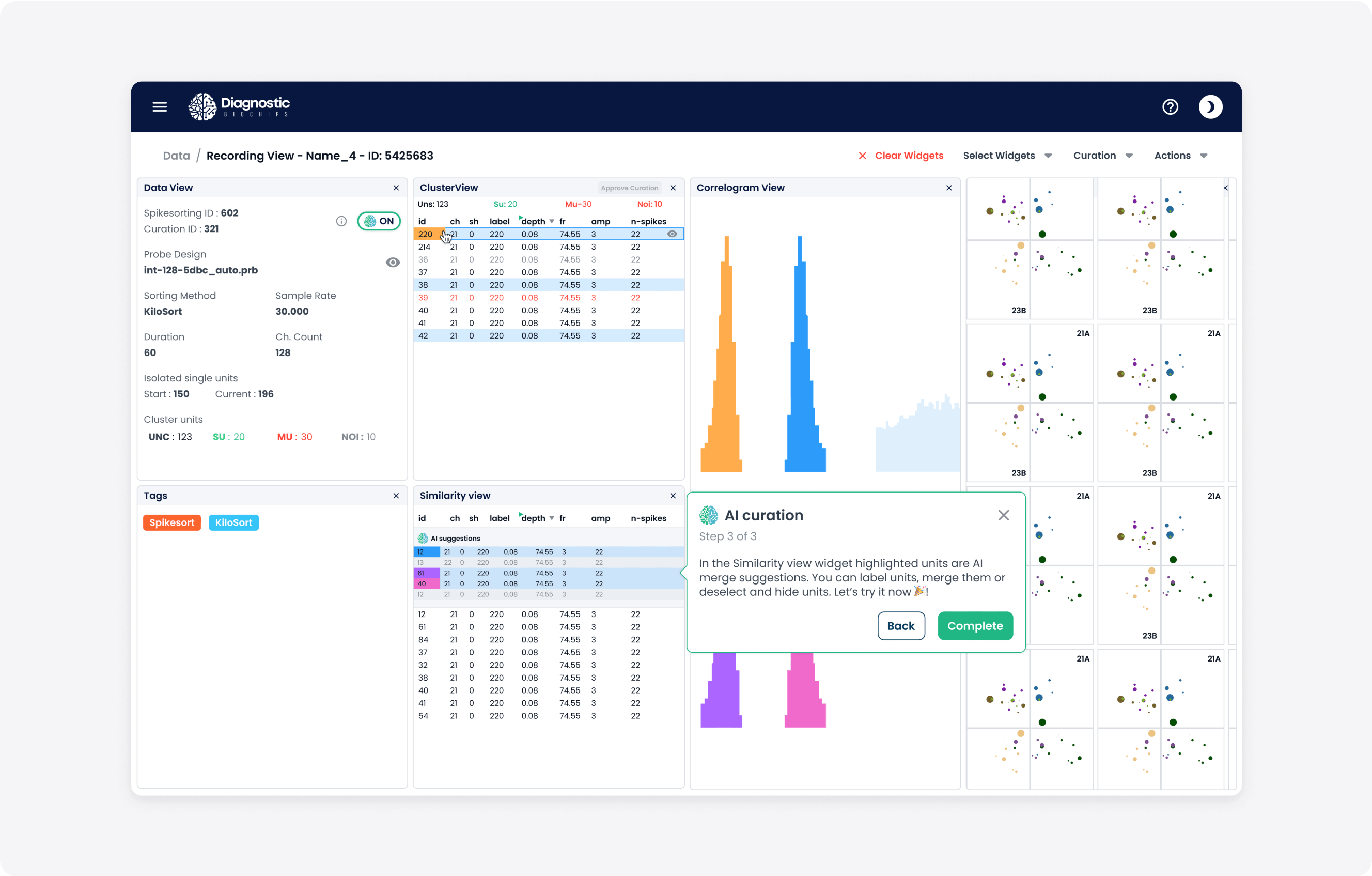Click the Back button
Viewport: 1372px width, 876px height.
pyautogui.click(x=900, y=626)
